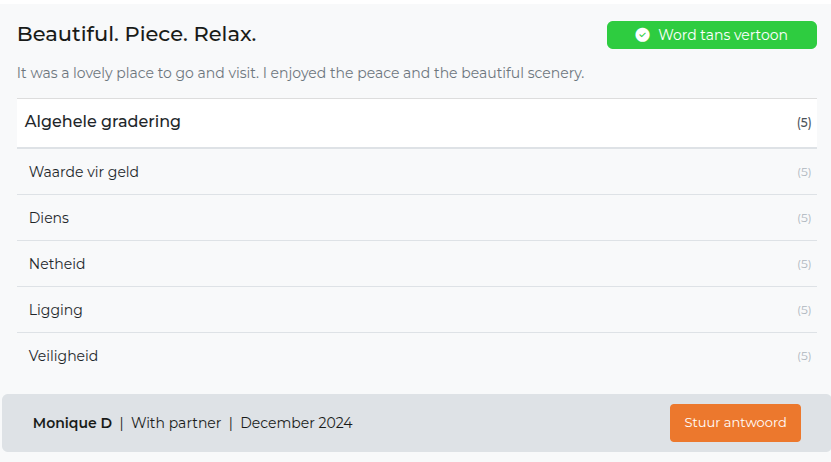Click the score beside "Netheid"
Screen dimensions: 831x462
coord(804,264)
